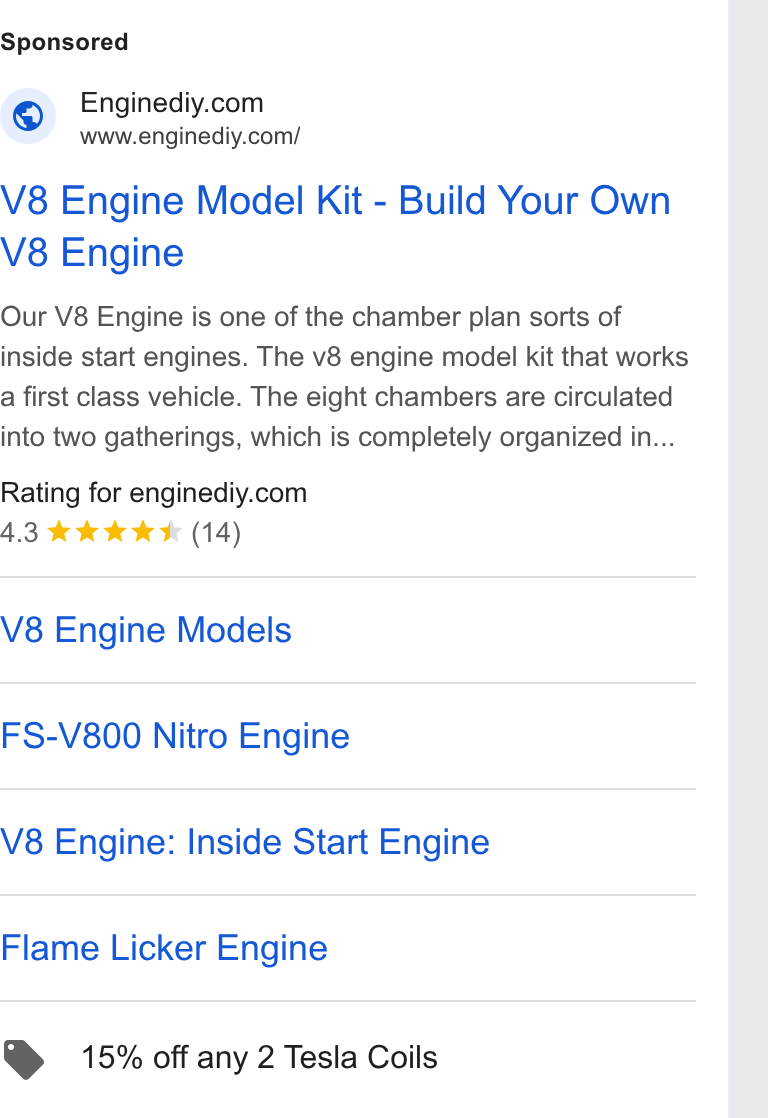Open the V8 Engine Model Kit headline link
The height and width of the screenshot is (1118, 768).
335,226
